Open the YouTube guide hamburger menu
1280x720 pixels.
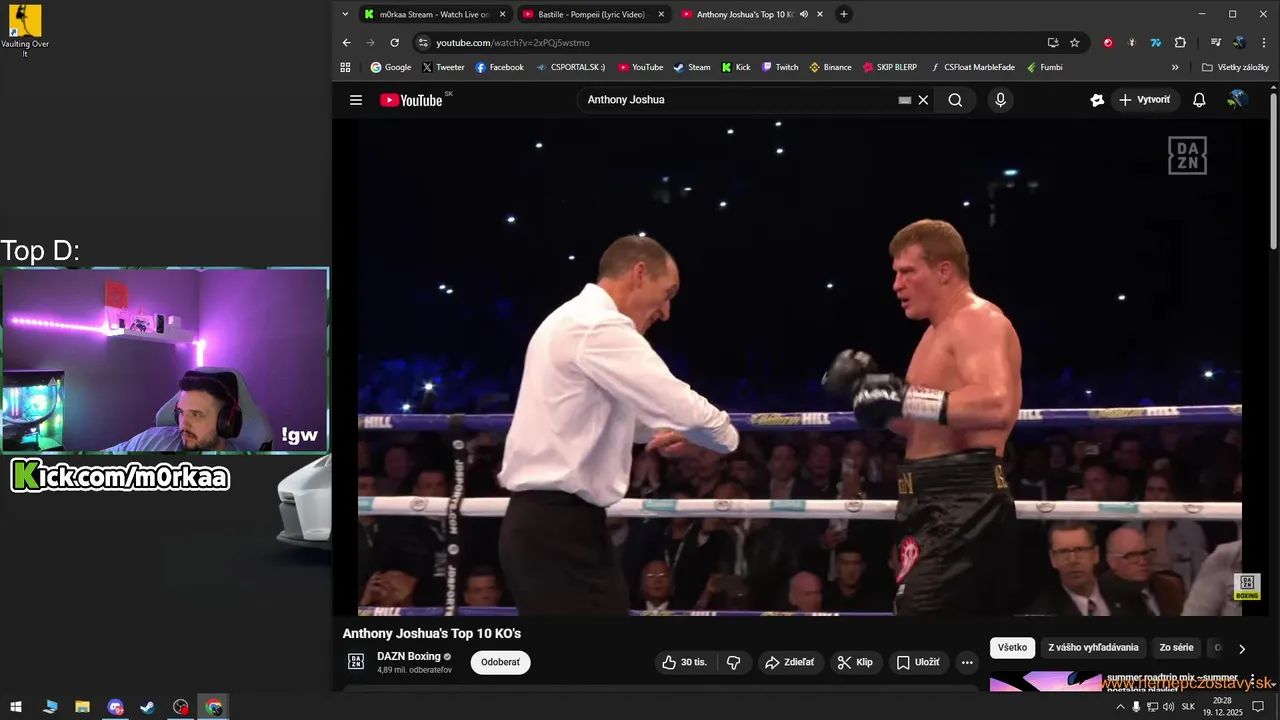point(356,100)
